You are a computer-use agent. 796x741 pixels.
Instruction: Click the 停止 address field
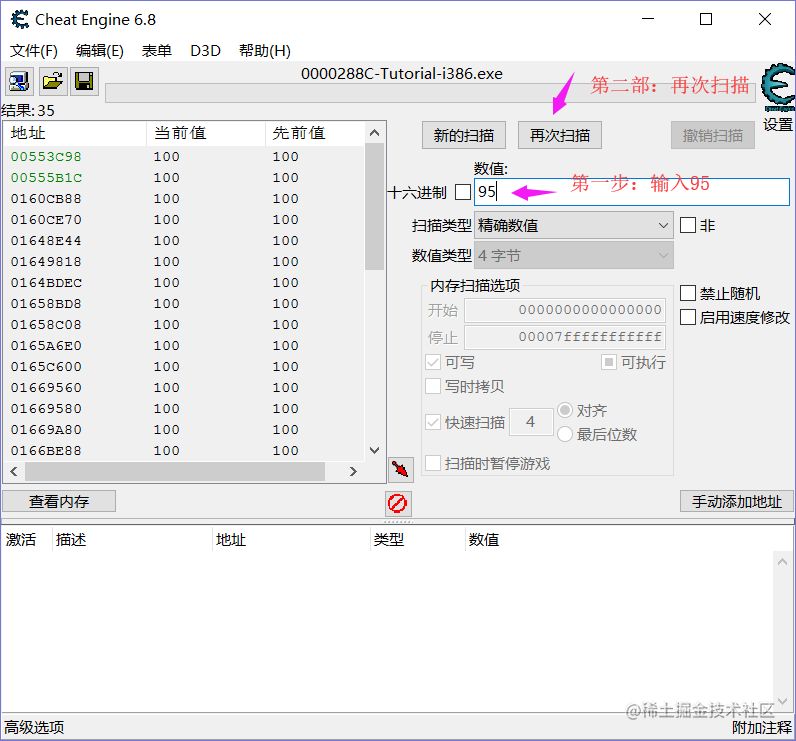(x=565, y=337)
